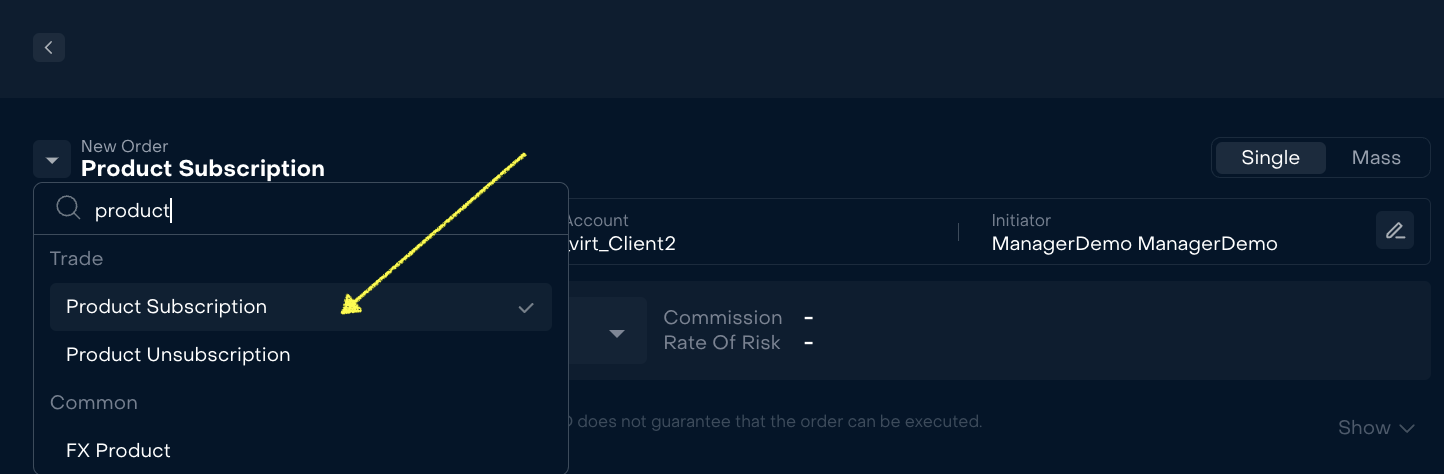Expand the chevron next to Show

[1407, 428]
